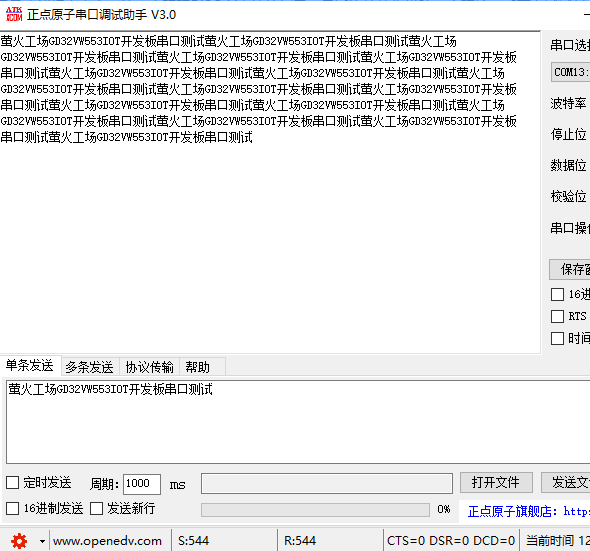Click the 波特率 baud rate label
The image size is (590, 551).
coord(568,103)
